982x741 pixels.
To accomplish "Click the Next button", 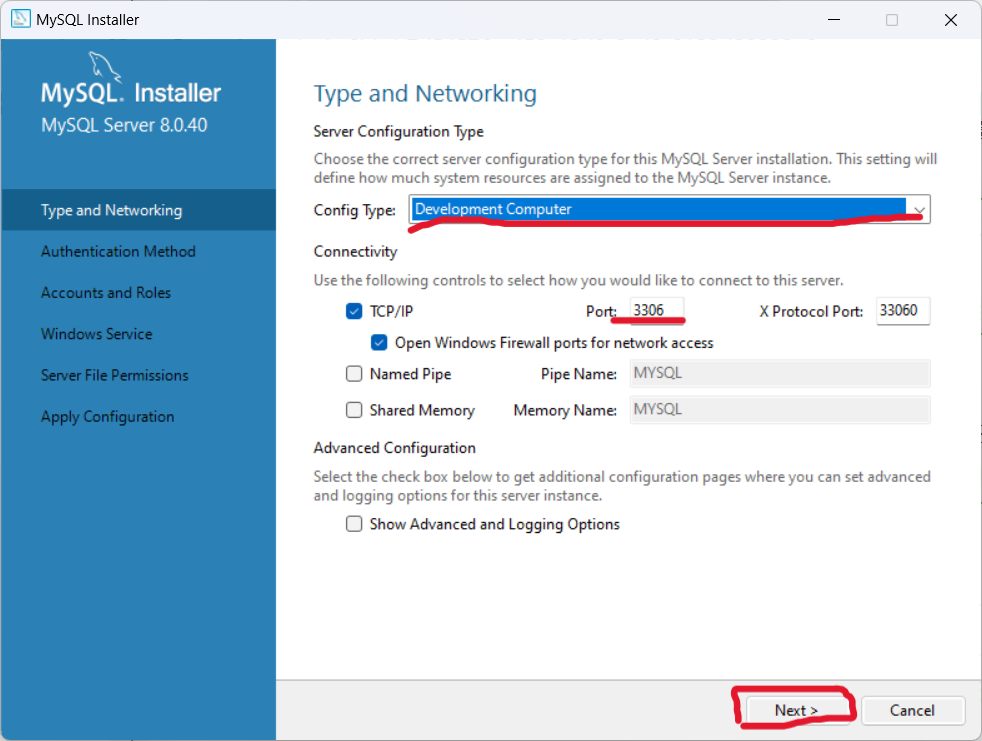I will [x=796, y=710].
